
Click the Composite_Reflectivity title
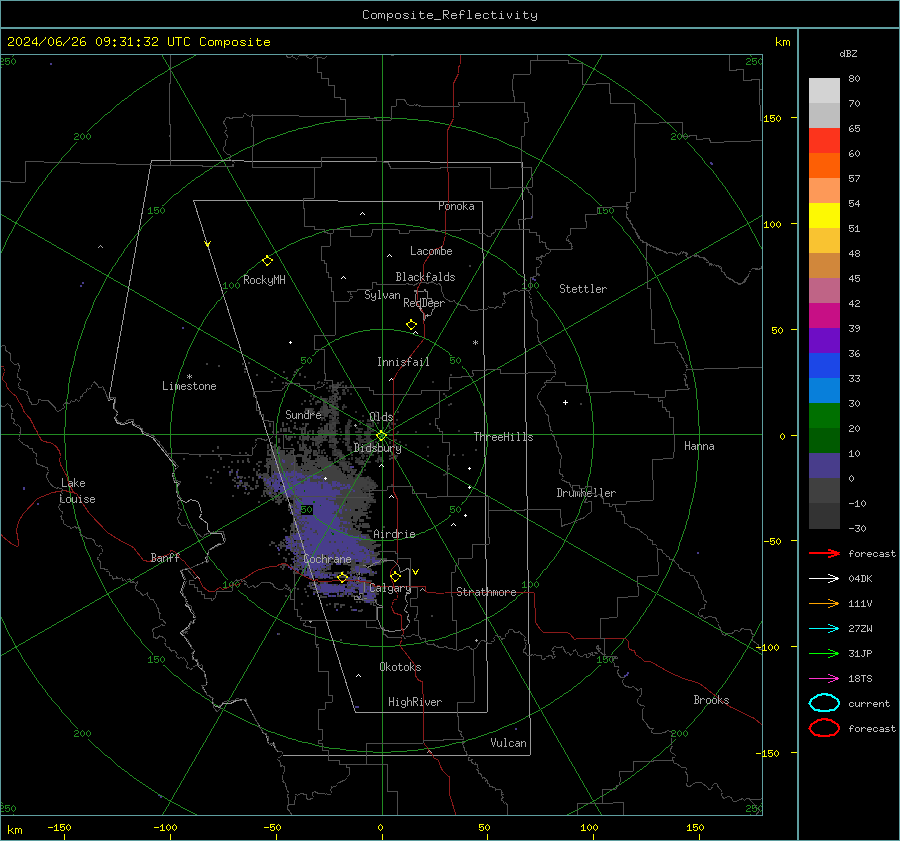click(x=450, y=15)
